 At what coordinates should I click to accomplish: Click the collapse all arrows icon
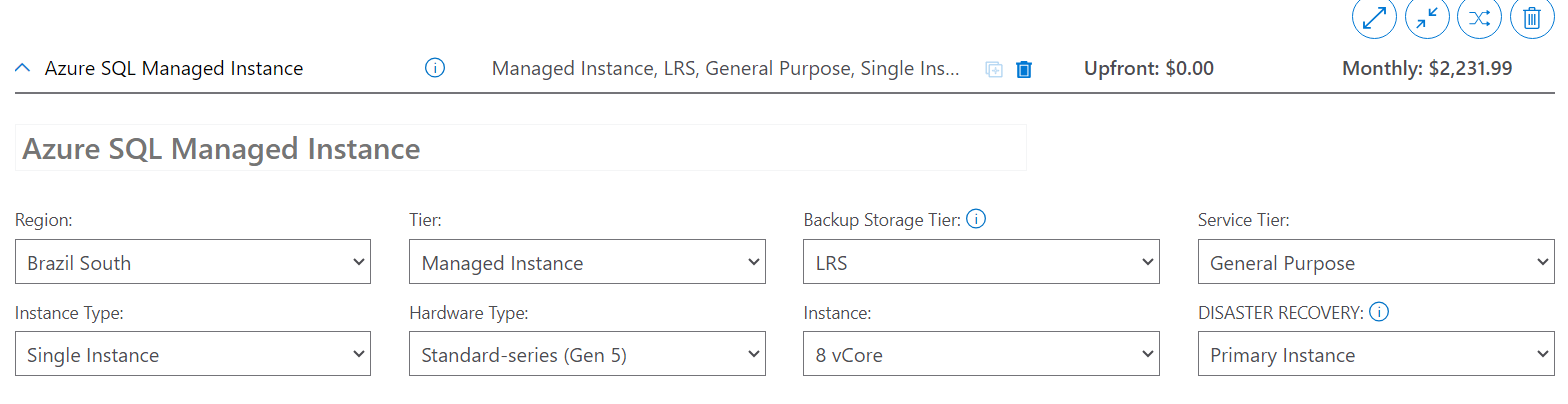(1426, 17)
